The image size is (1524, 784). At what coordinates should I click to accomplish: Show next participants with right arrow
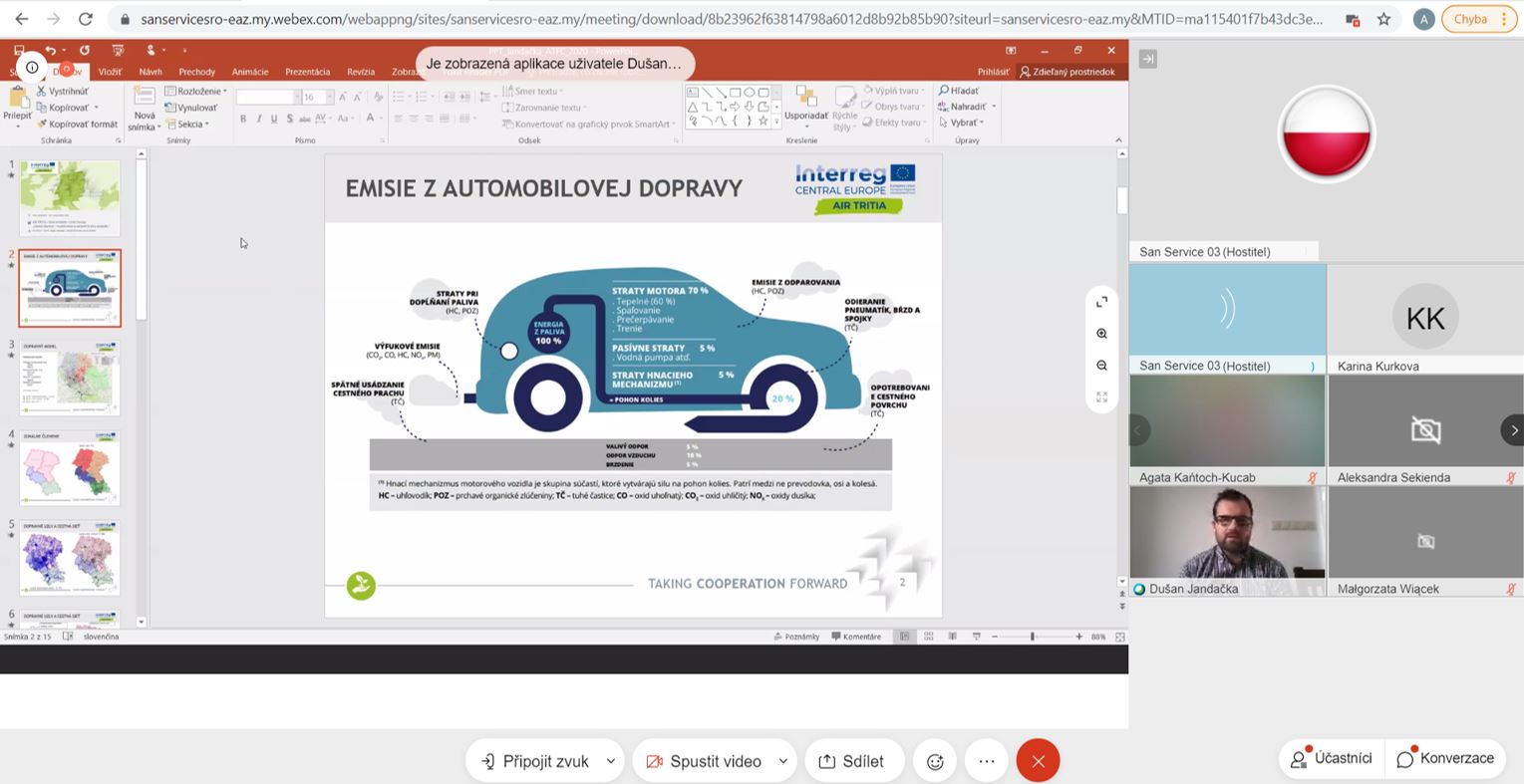(x=1513, y=430)
